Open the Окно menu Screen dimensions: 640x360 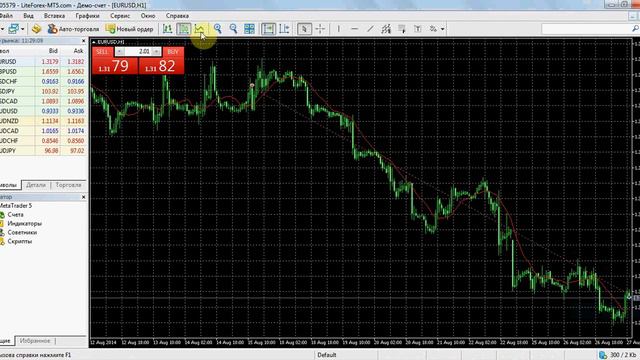(x=148, y=16)
